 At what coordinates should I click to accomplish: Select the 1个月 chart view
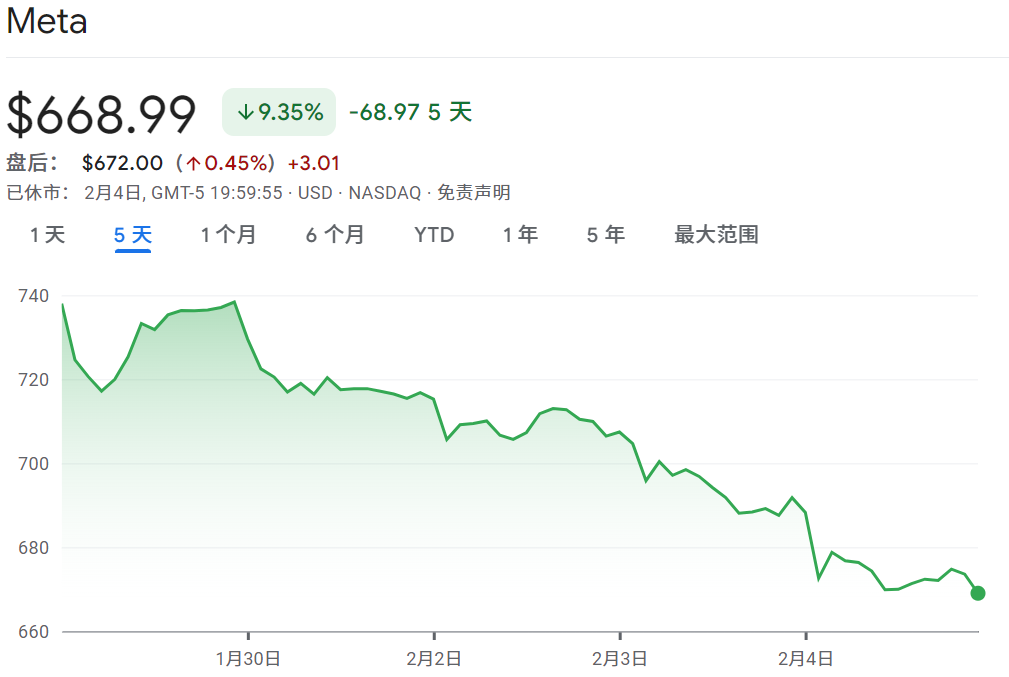pyautogui.click(x=228, y=234)
